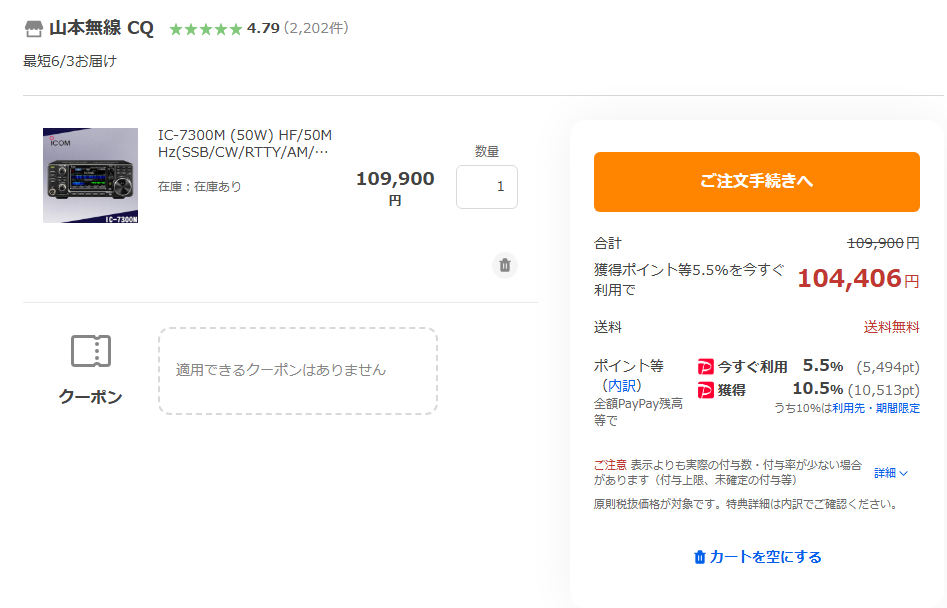Viewport: 947px width, 608px height.
Task: Click the green star rating icons
Action: (206, 29)
